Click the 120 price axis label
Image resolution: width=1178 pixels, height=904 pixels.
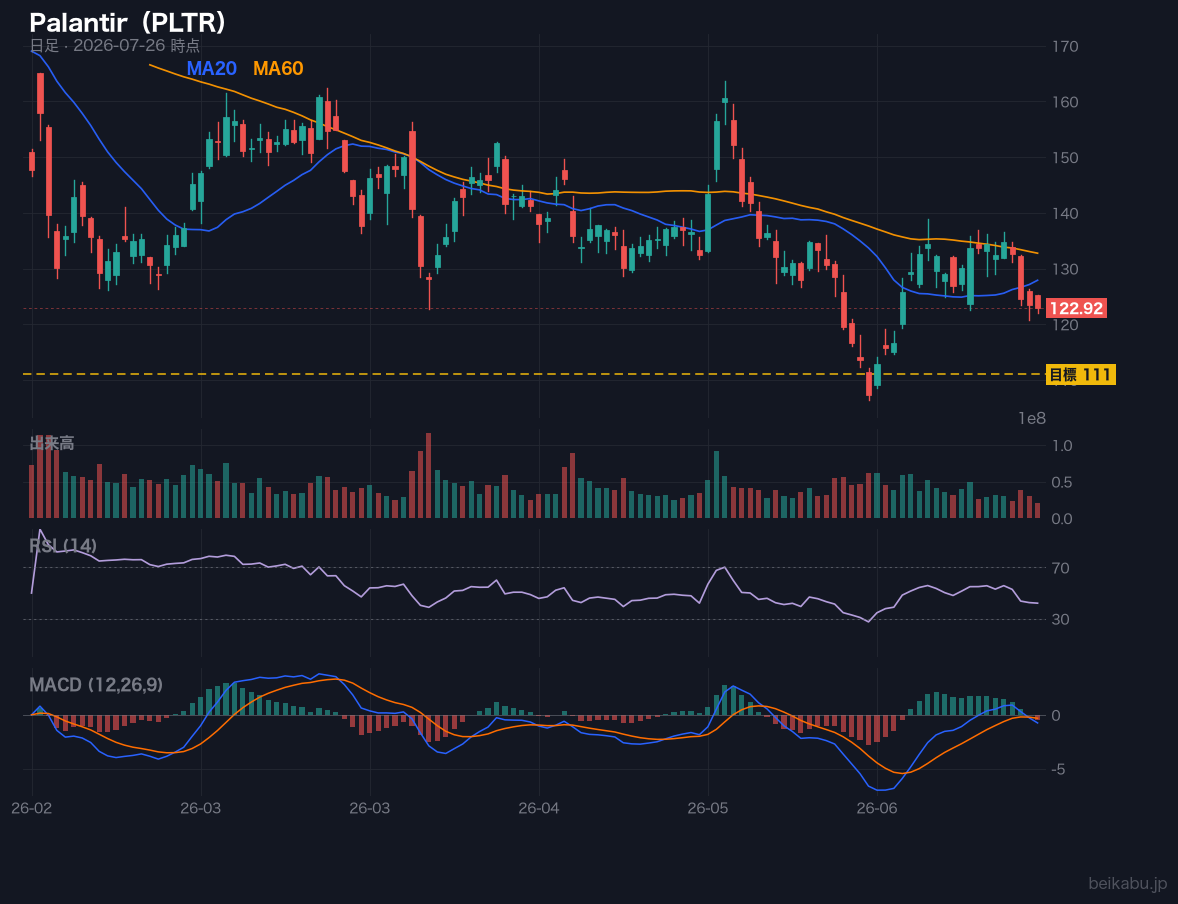coord(1065,325)
